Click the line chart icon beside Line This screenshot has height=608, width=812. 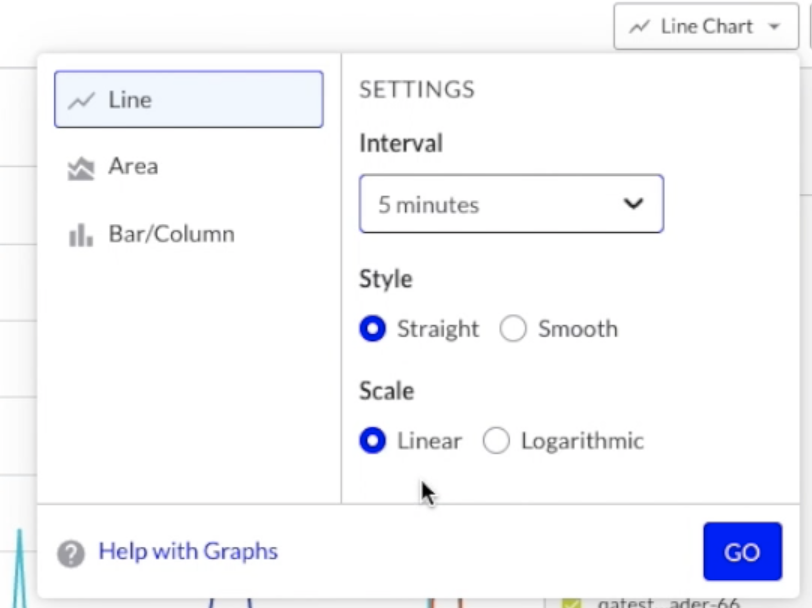[81, 100]
